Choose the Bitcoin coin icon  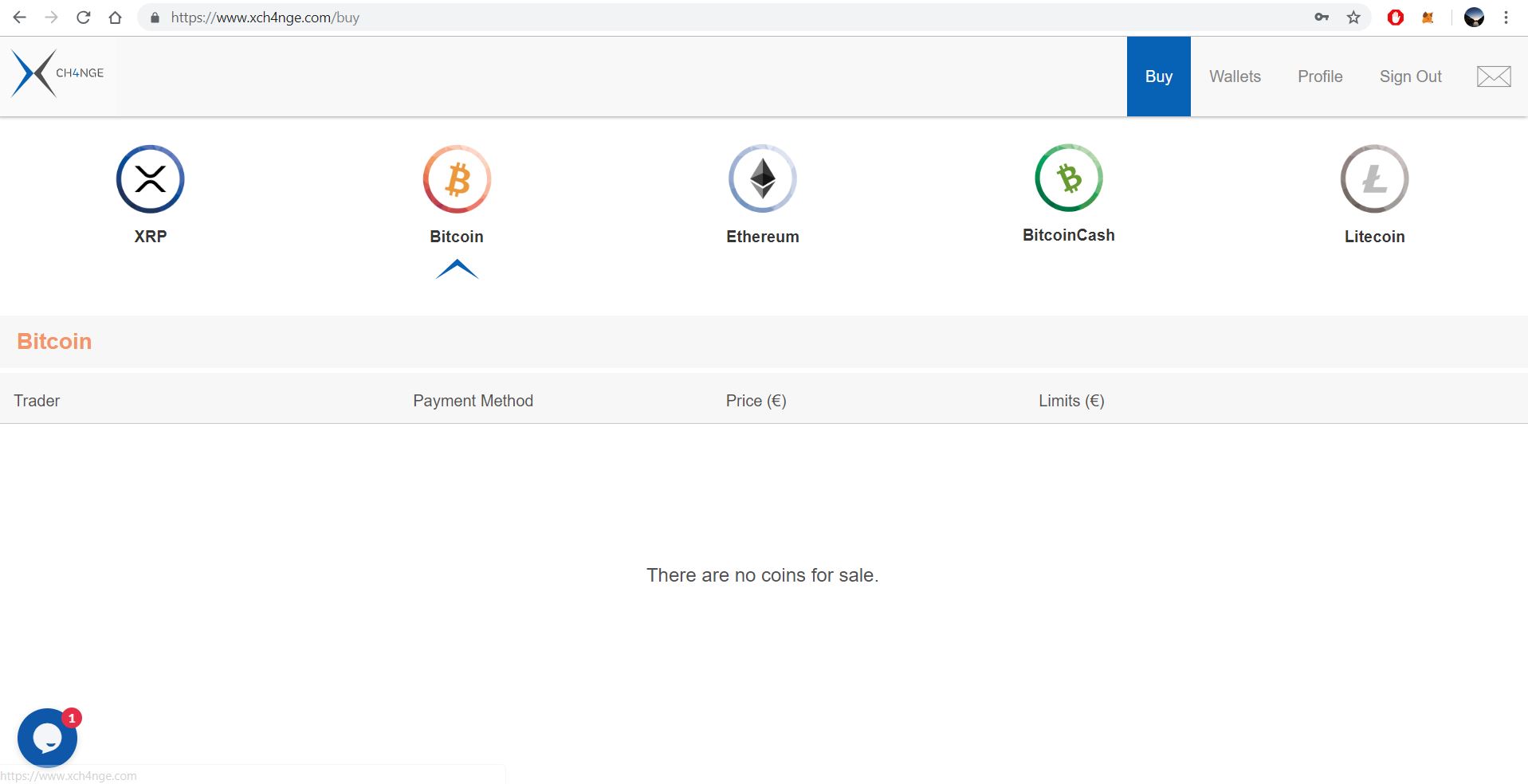[457, 178]
